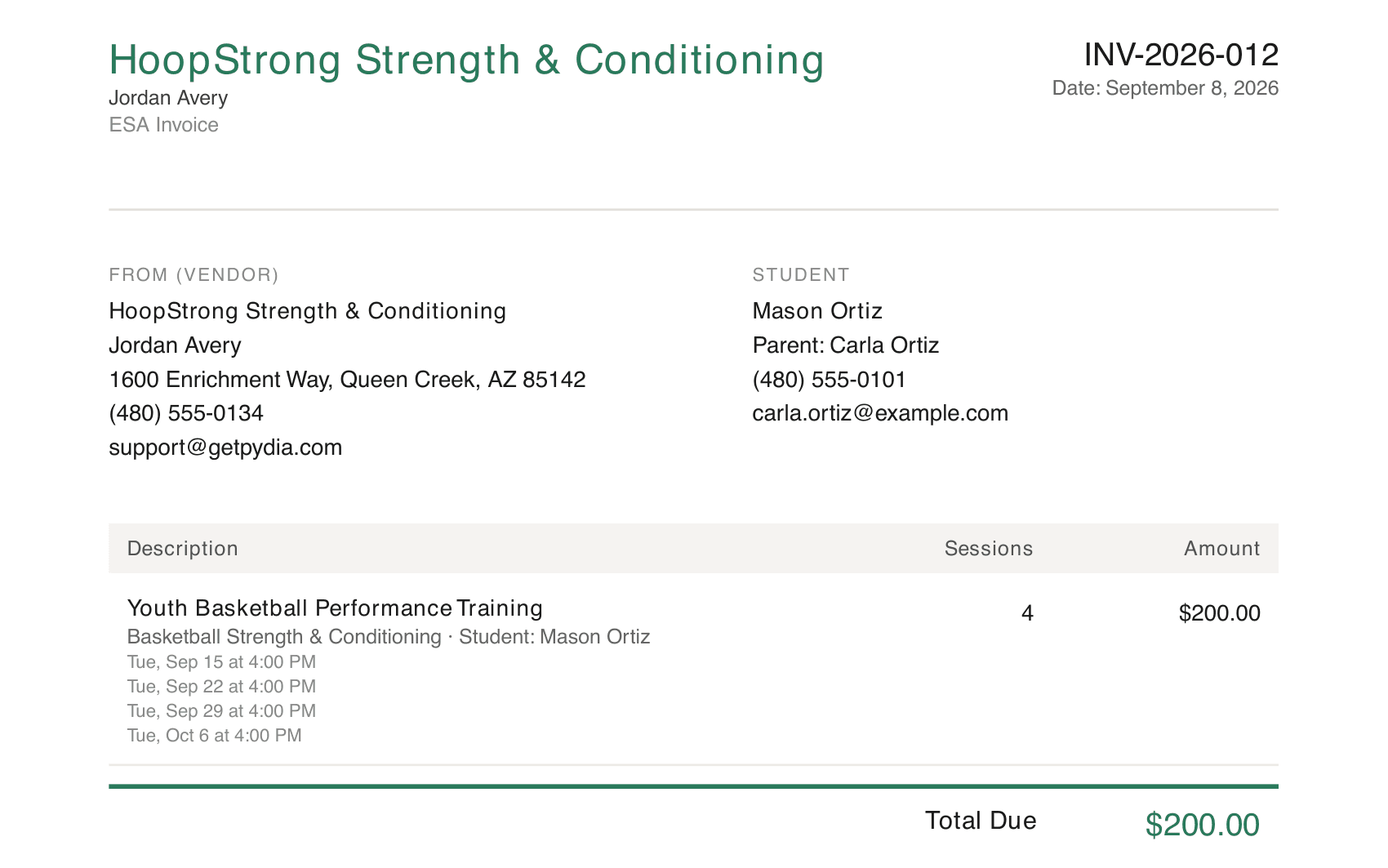
Task: Click vendor phone (480) 555-0134
Action: pos(186,413)
